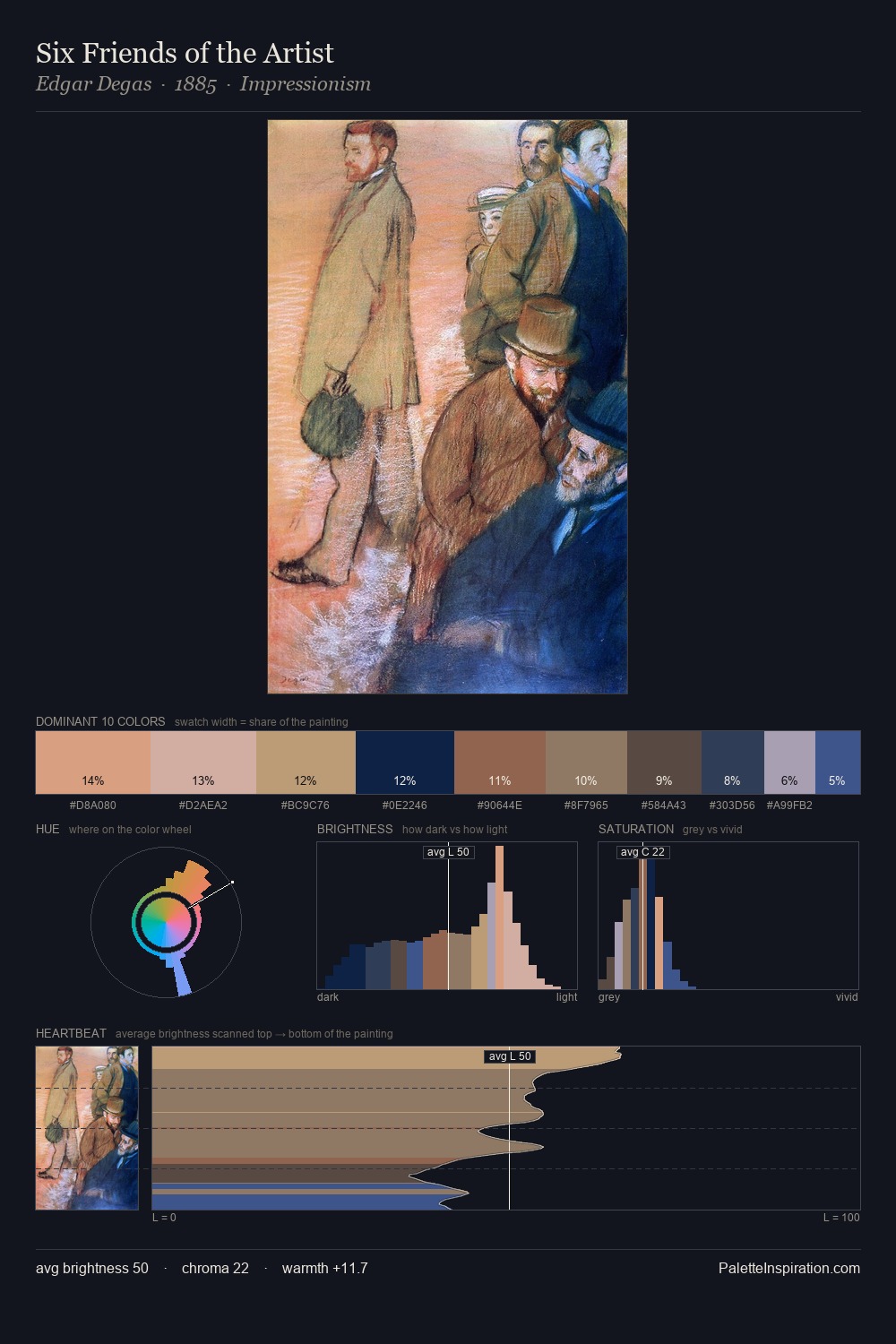This screenshot has width=896, height=1344.
Task: Click the 'L = 0' axis label
Action: (x=164, y=1218)
